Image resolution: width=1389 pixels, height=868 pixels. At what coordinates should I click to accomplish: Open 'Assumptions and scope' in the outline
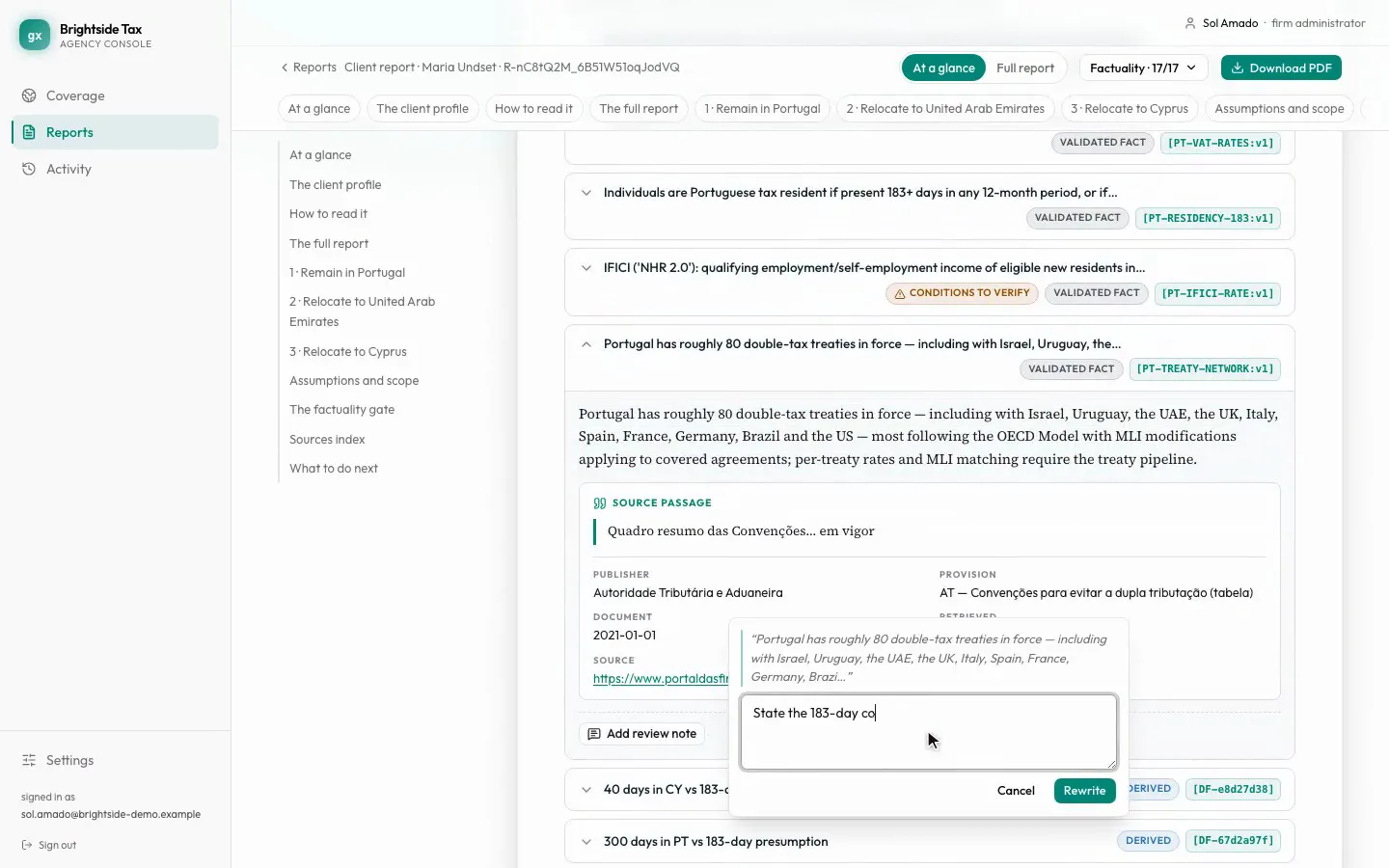click(354, 381)
